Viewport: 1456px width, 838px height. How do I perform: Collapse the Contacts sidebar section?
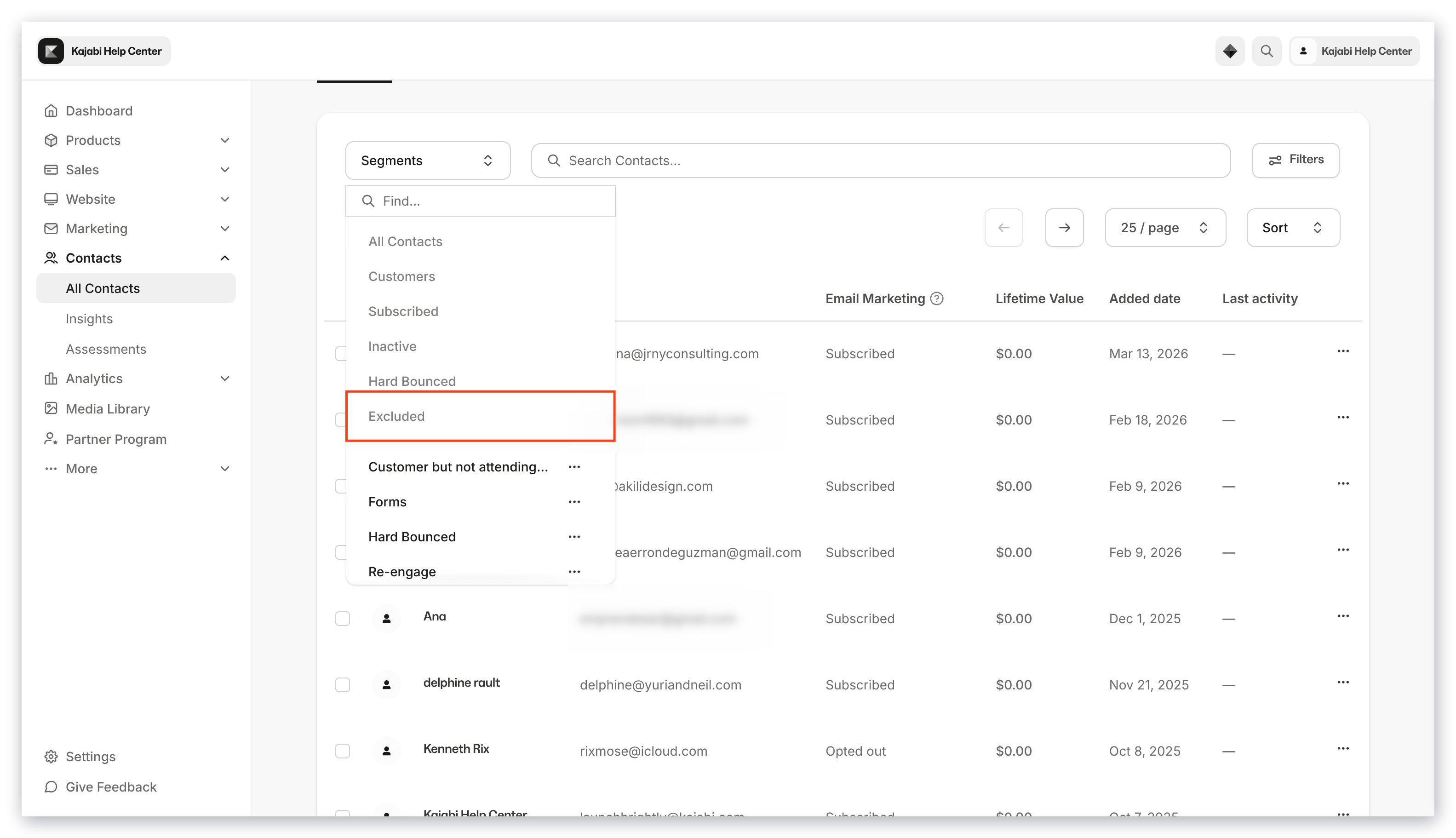coord(224,258)
